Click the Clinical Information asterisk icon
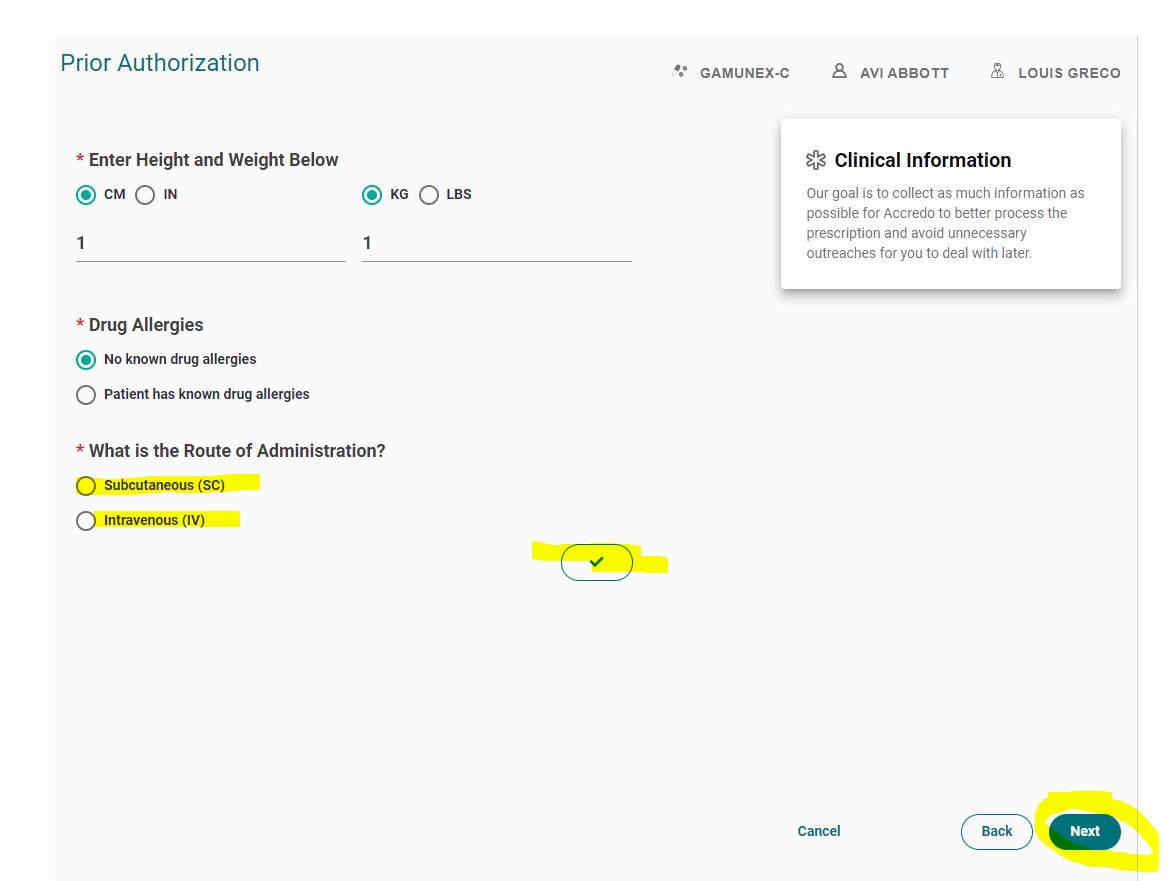This screenshot has height=881, width=1171. 816,160
